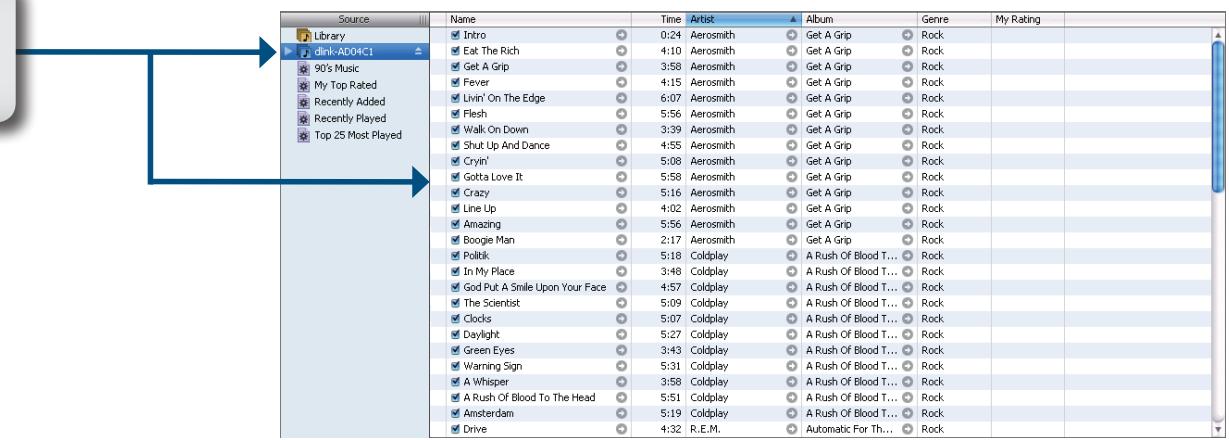Eject the dlink-AD04C1 shared library

click(x=418, y=51)
